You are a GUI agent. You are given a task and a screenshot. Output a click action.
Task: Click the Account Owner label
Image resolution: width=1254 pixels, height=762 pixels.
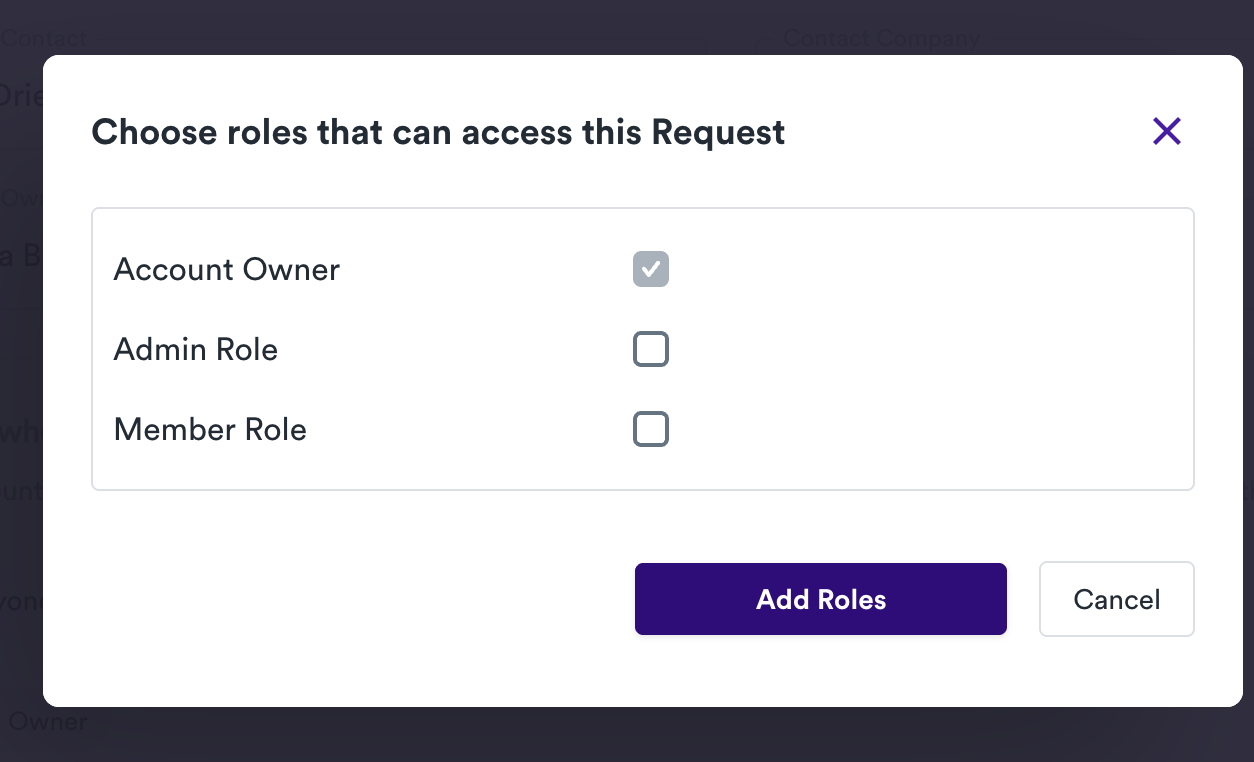point(226,269)
